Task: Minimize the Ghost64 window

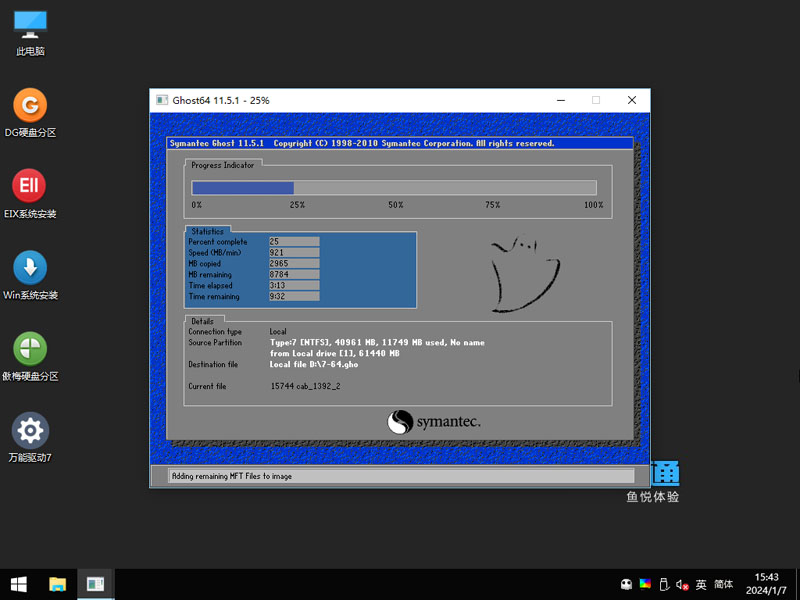Action: 561,100
